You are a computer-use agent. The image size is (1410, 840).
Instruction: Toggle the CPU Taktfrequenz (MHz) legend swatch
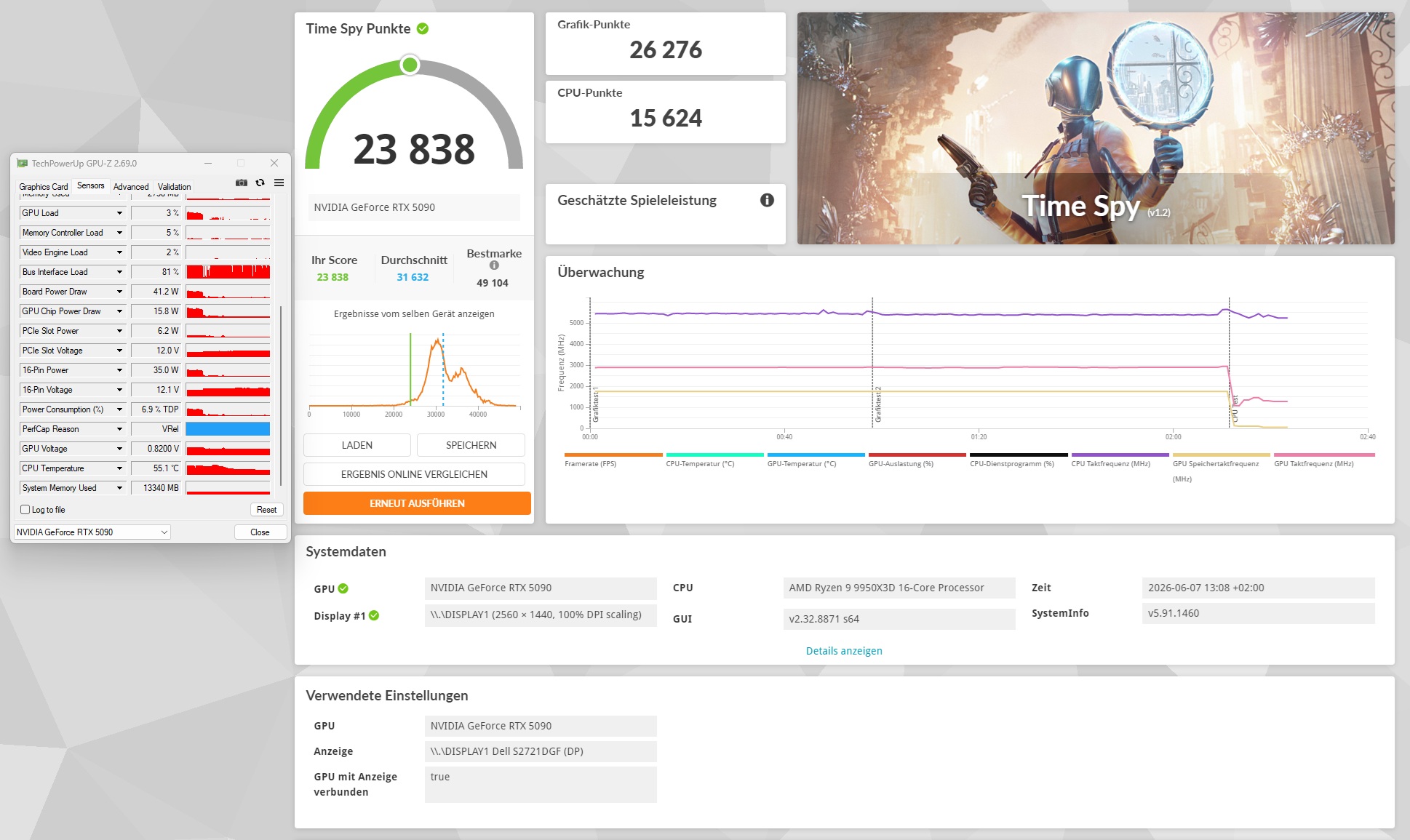point(1120,455)
